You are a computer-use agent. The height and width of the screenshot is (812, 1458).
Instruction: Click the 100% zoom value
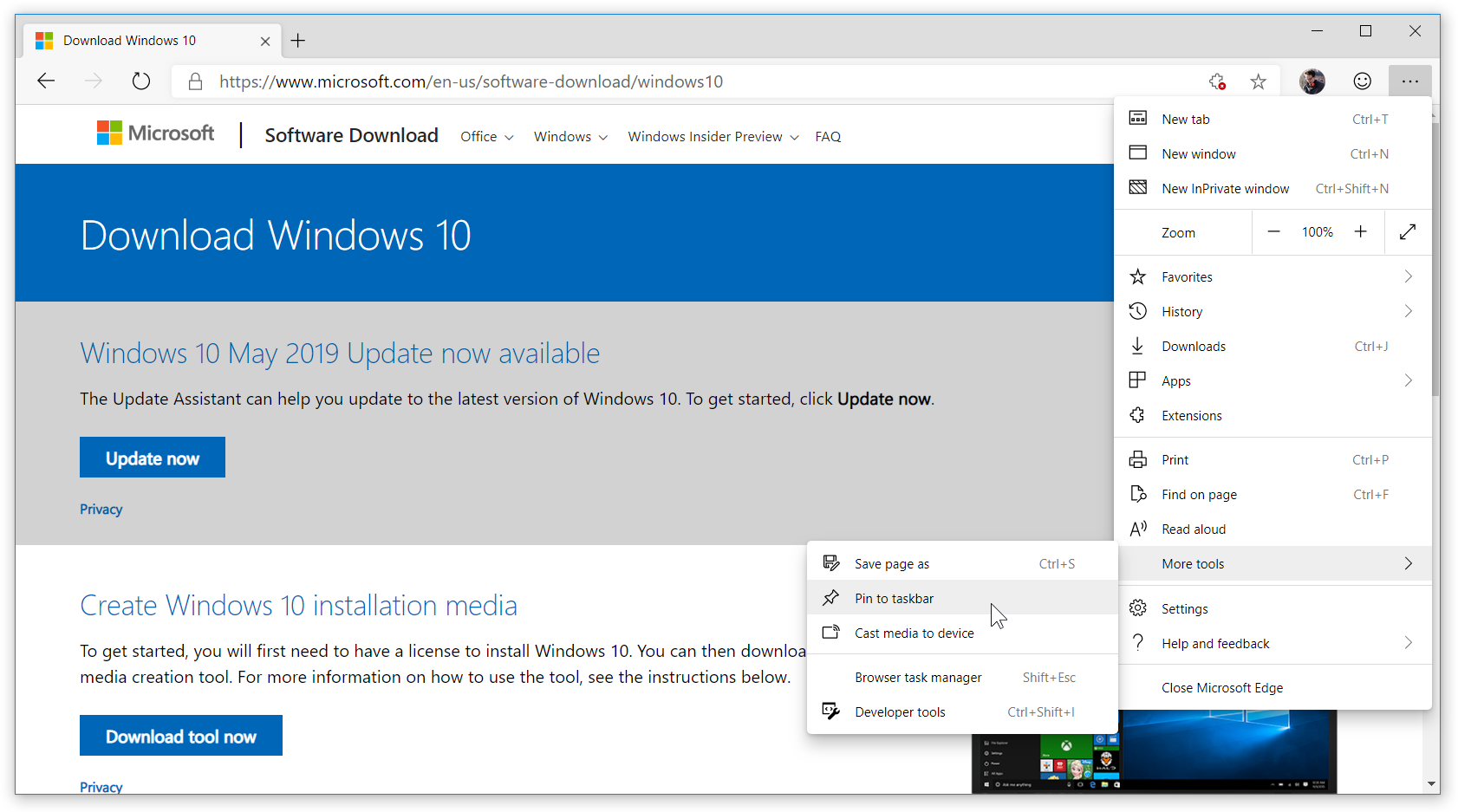(1317, 231)
